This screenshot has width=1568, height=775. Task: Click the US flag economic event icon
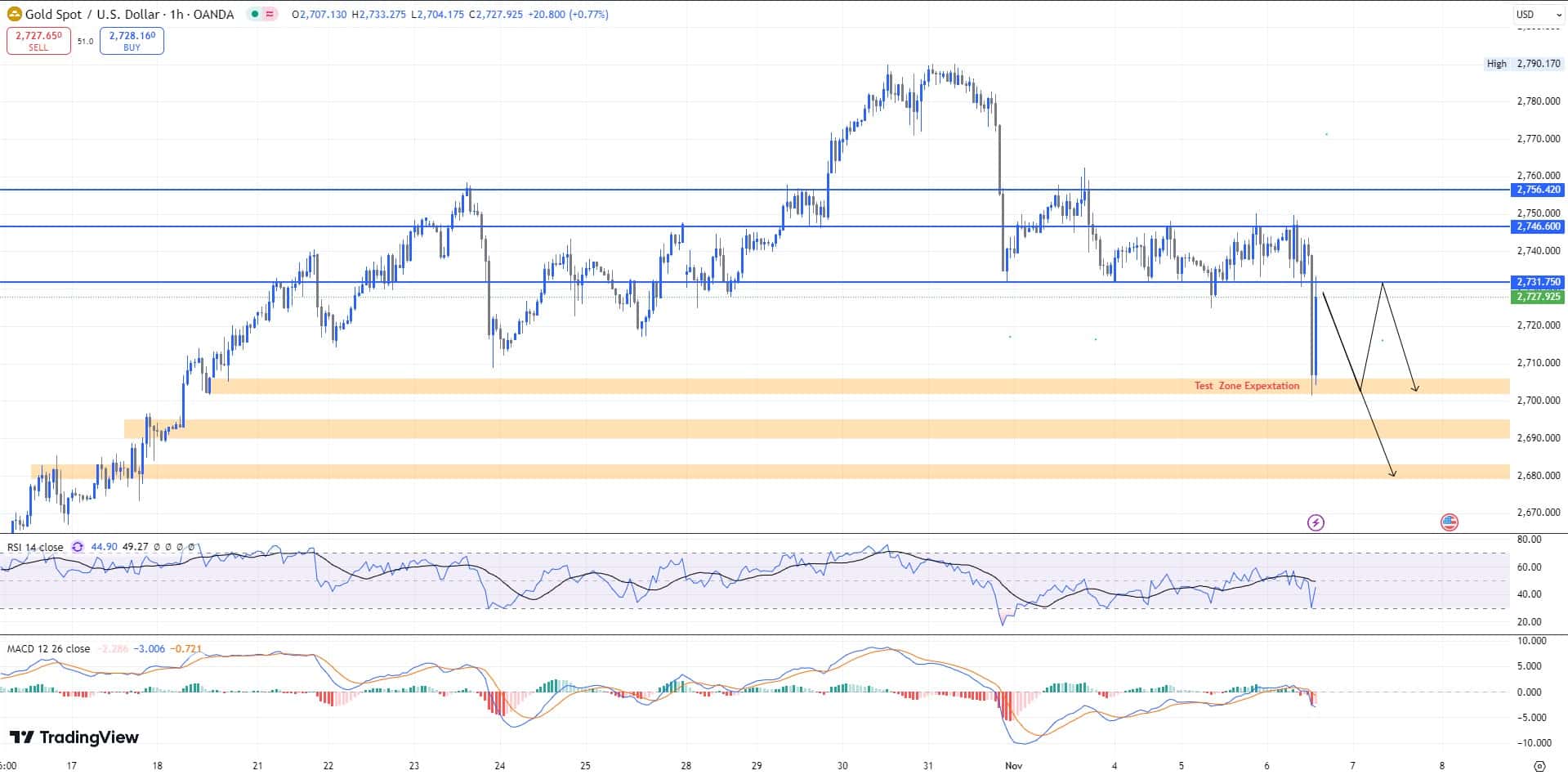pyautogui.click(x=1449, y=522)
